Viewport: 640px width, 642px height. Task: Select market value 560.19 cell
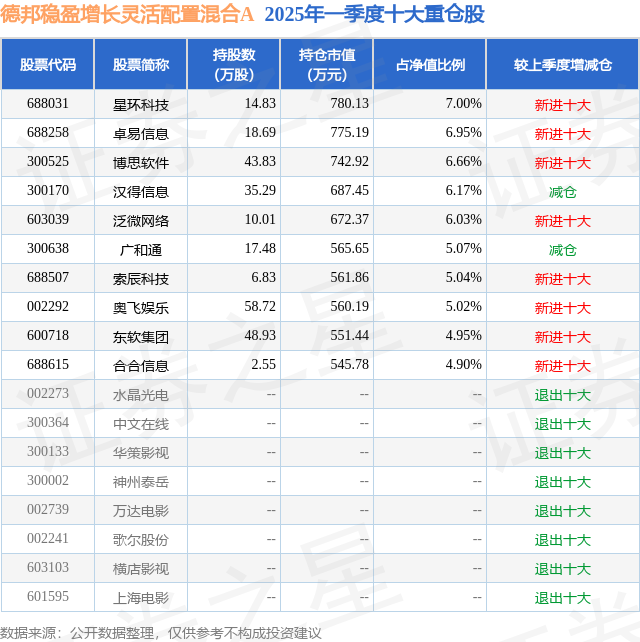(x=349, y=306)
